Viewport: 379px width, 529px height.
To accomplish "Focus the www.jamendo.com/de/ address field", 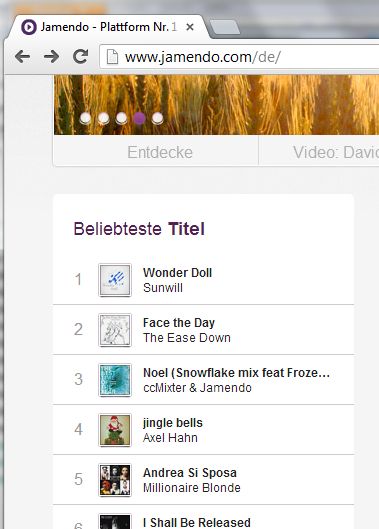I will [240, 57].
